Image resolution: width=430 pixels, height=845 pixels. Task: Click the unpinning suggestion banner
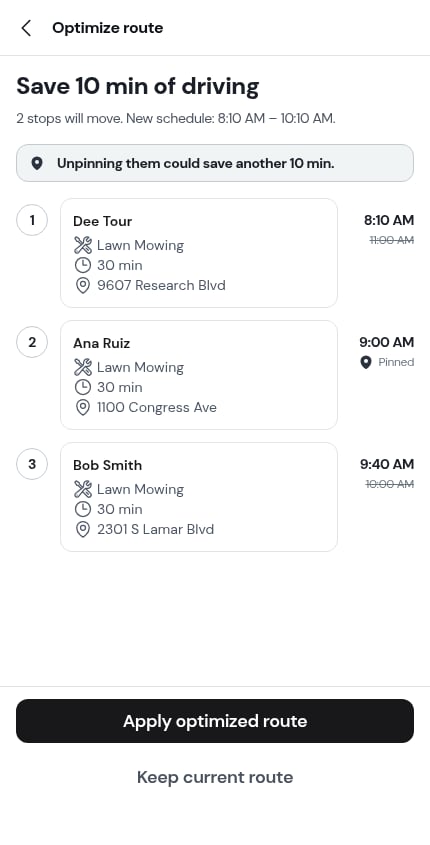(215, 163)
